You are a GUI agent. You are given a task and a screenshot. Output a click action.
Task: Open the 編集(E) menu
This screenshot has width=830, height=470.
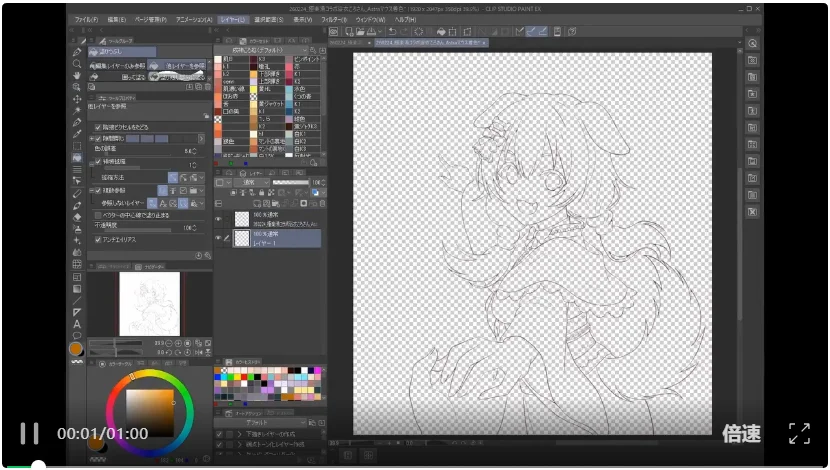(x=116, y=20)
